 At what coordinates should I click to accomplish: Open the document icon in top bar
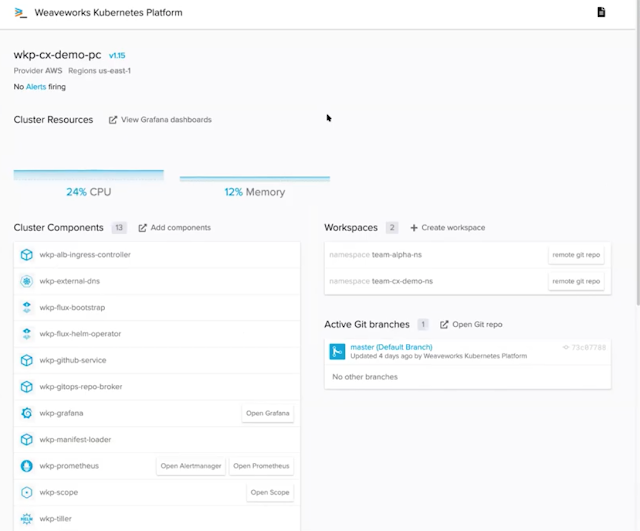click(601, 12)
